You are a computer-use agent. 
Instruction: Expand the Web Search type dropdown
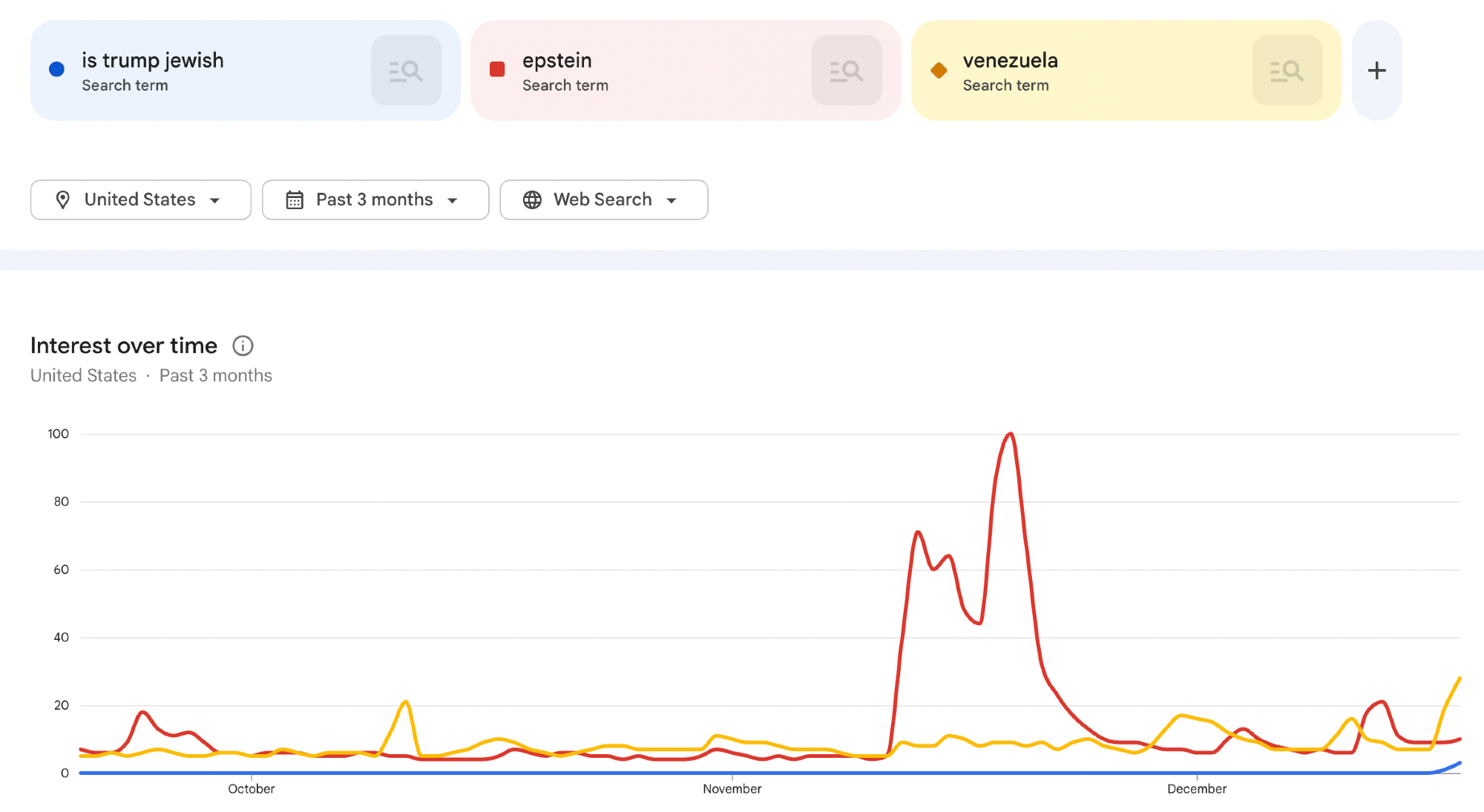click(672, 200)
